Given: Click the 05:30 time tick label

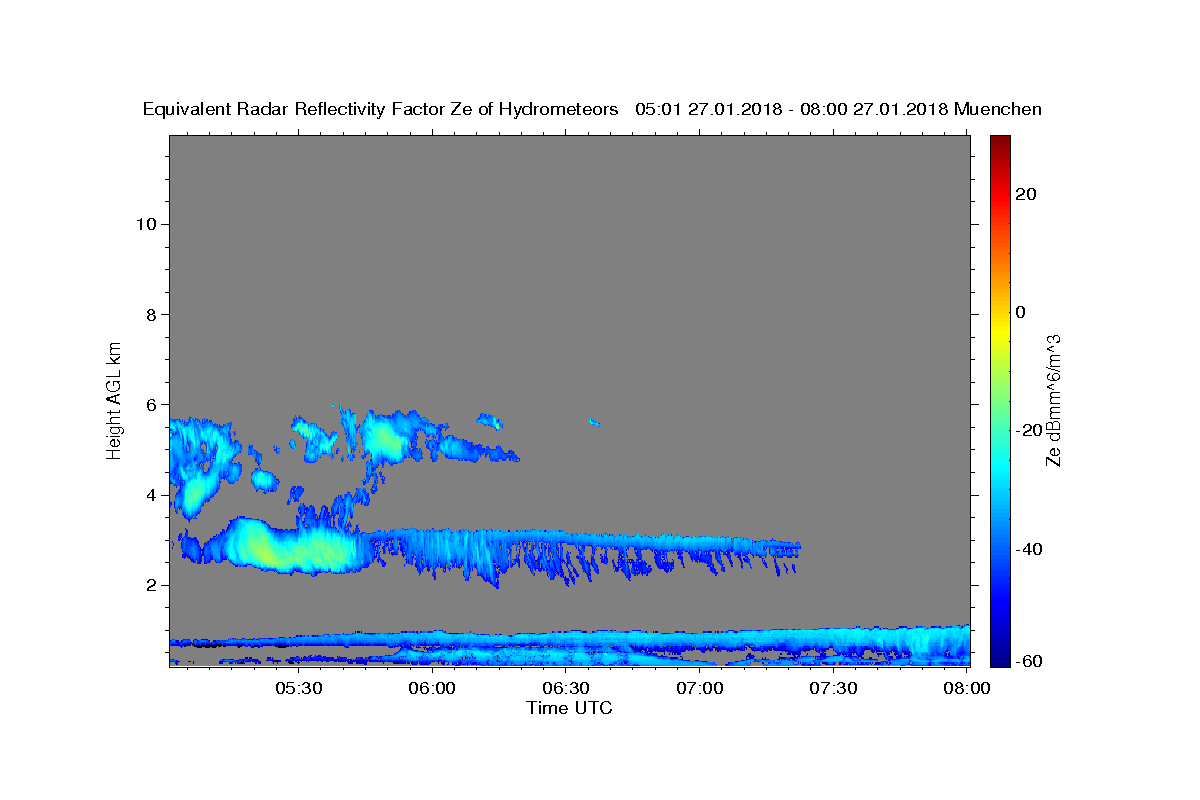Looking at the screenshot, I should (299, 688).
